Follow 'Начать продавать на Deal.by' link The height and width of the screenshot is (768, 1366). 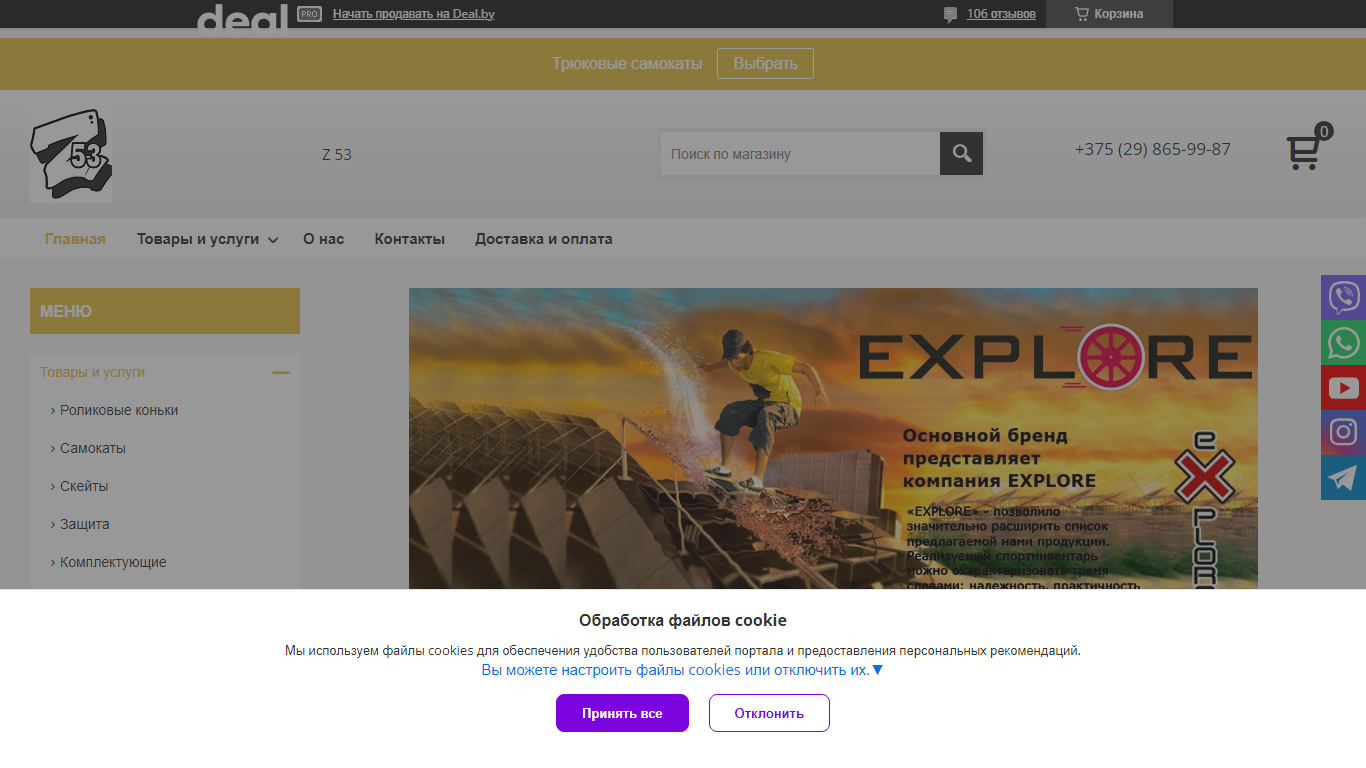[x=414, y=14]
